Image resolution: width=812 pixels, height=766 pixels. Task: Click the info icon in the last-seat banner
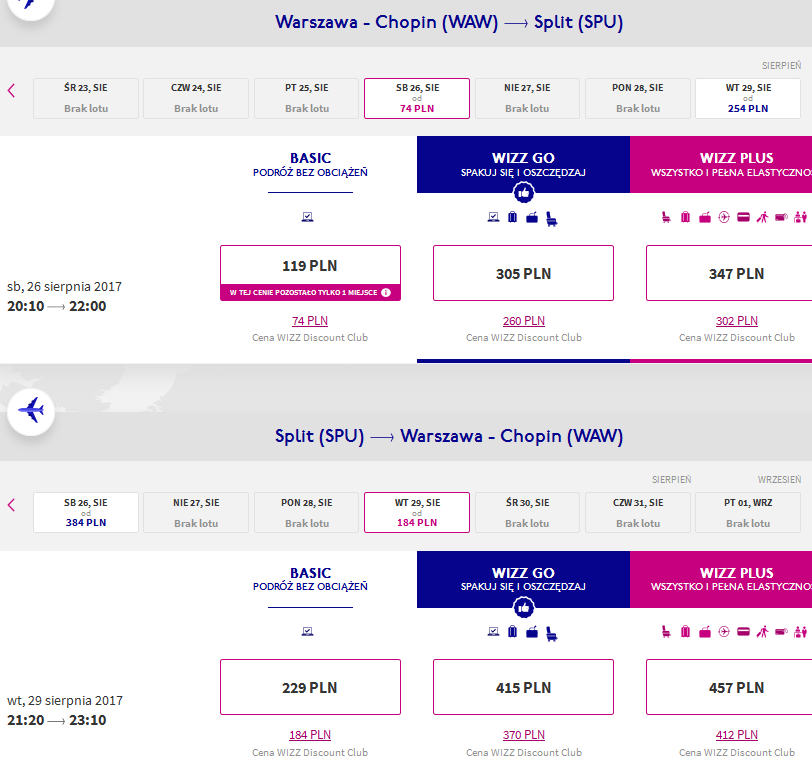click(386, 293)
